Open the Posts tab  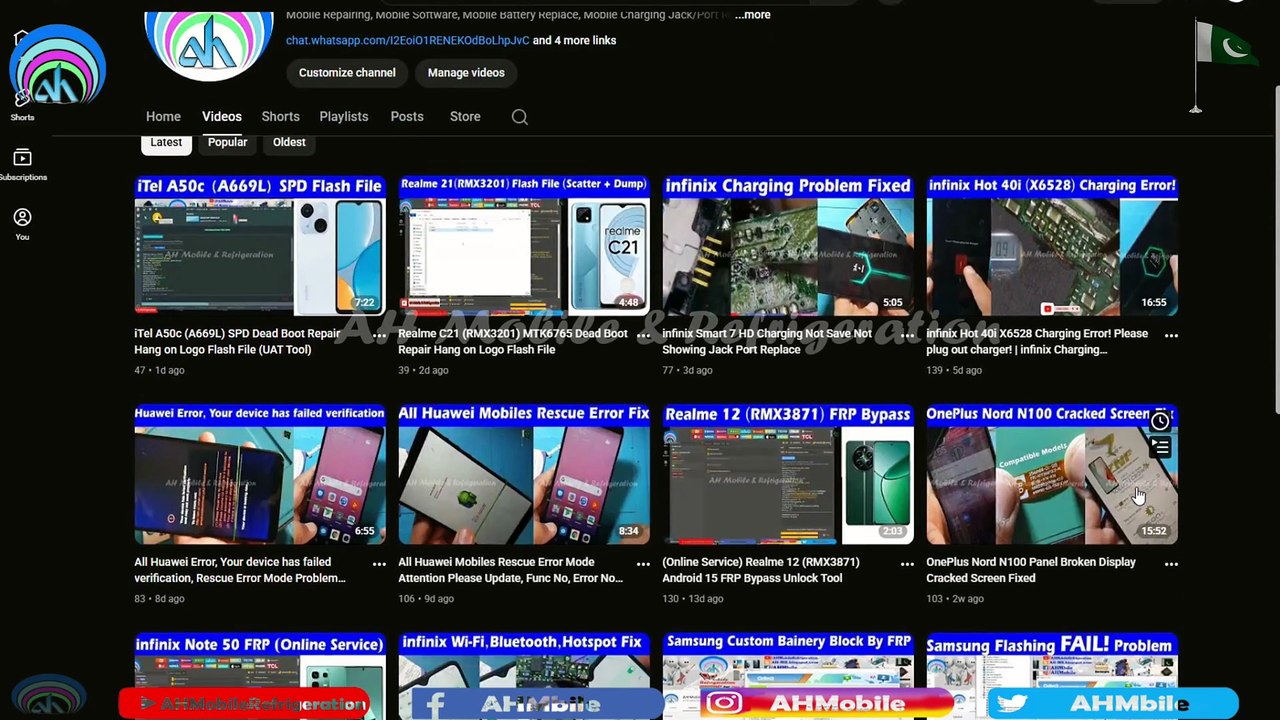point(407,116)
